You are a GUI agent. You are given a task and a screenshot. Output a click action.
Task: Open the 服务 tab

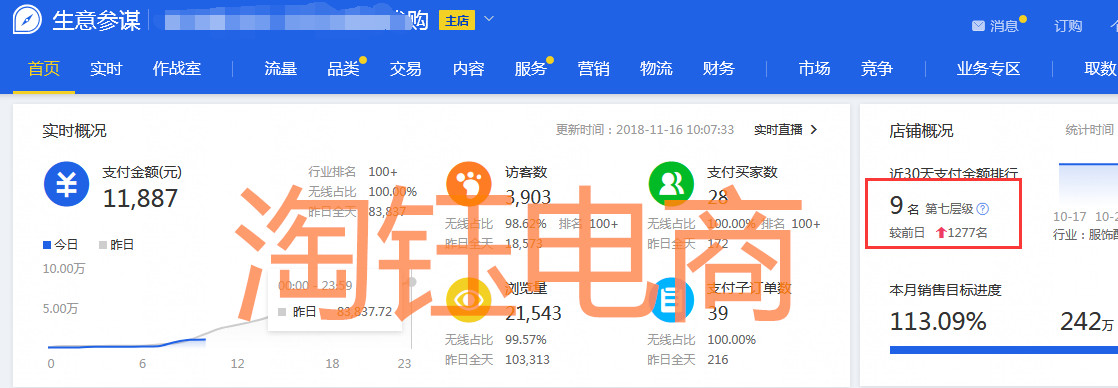coord(531,68)
